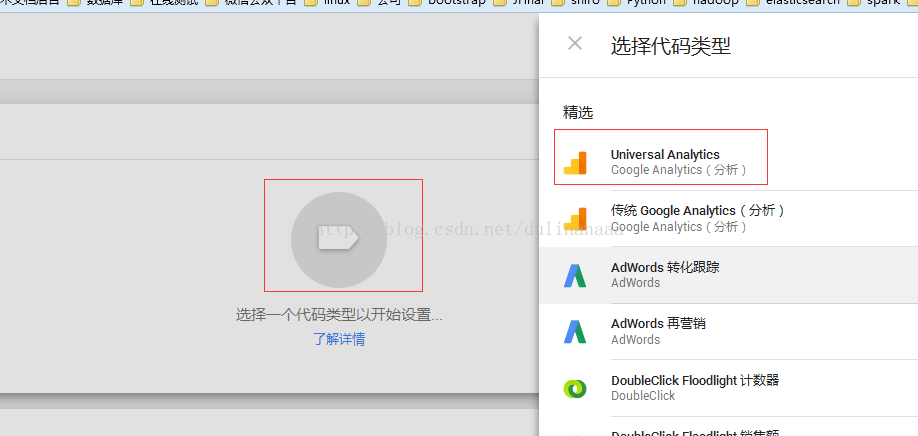
Task: Open the spark bookmark folder
Action: pyautogui.click(x=874, y=2)
